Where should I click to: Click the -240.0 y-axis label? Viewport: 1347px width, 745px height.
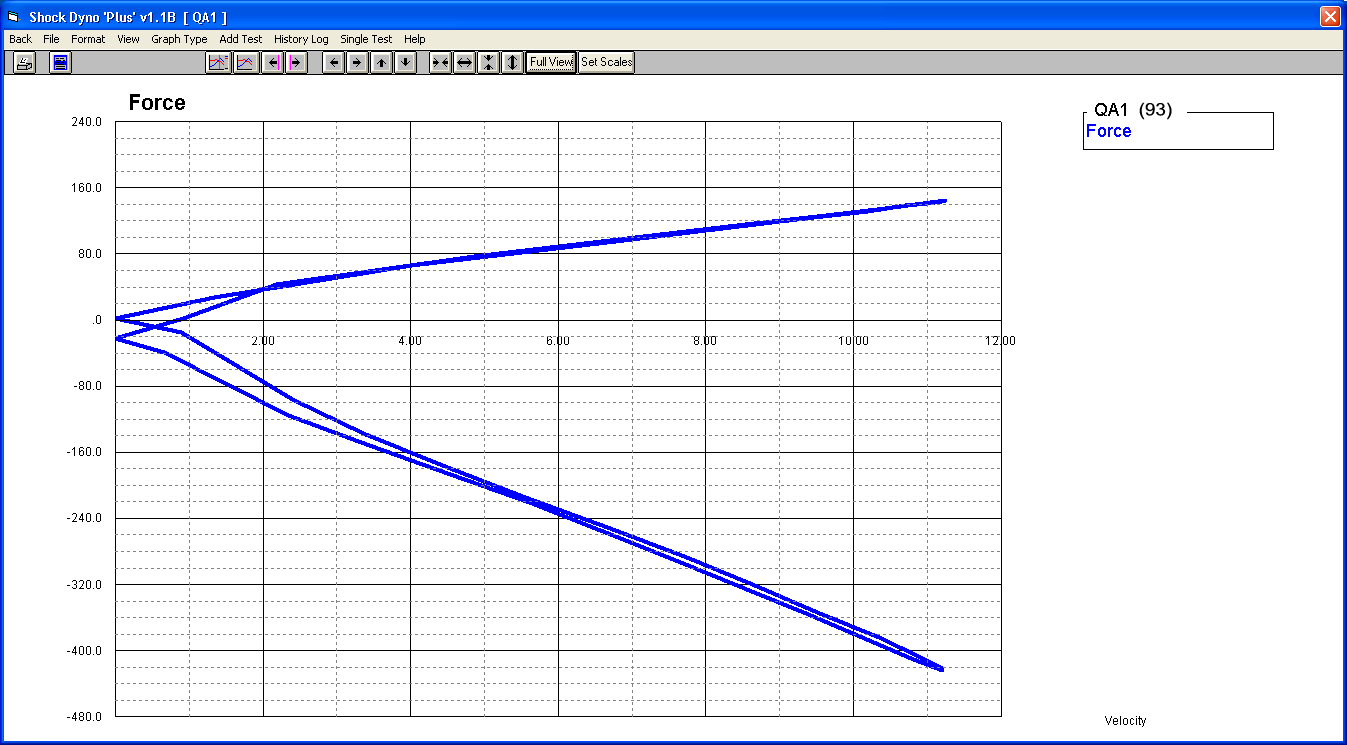pos(83,519)
